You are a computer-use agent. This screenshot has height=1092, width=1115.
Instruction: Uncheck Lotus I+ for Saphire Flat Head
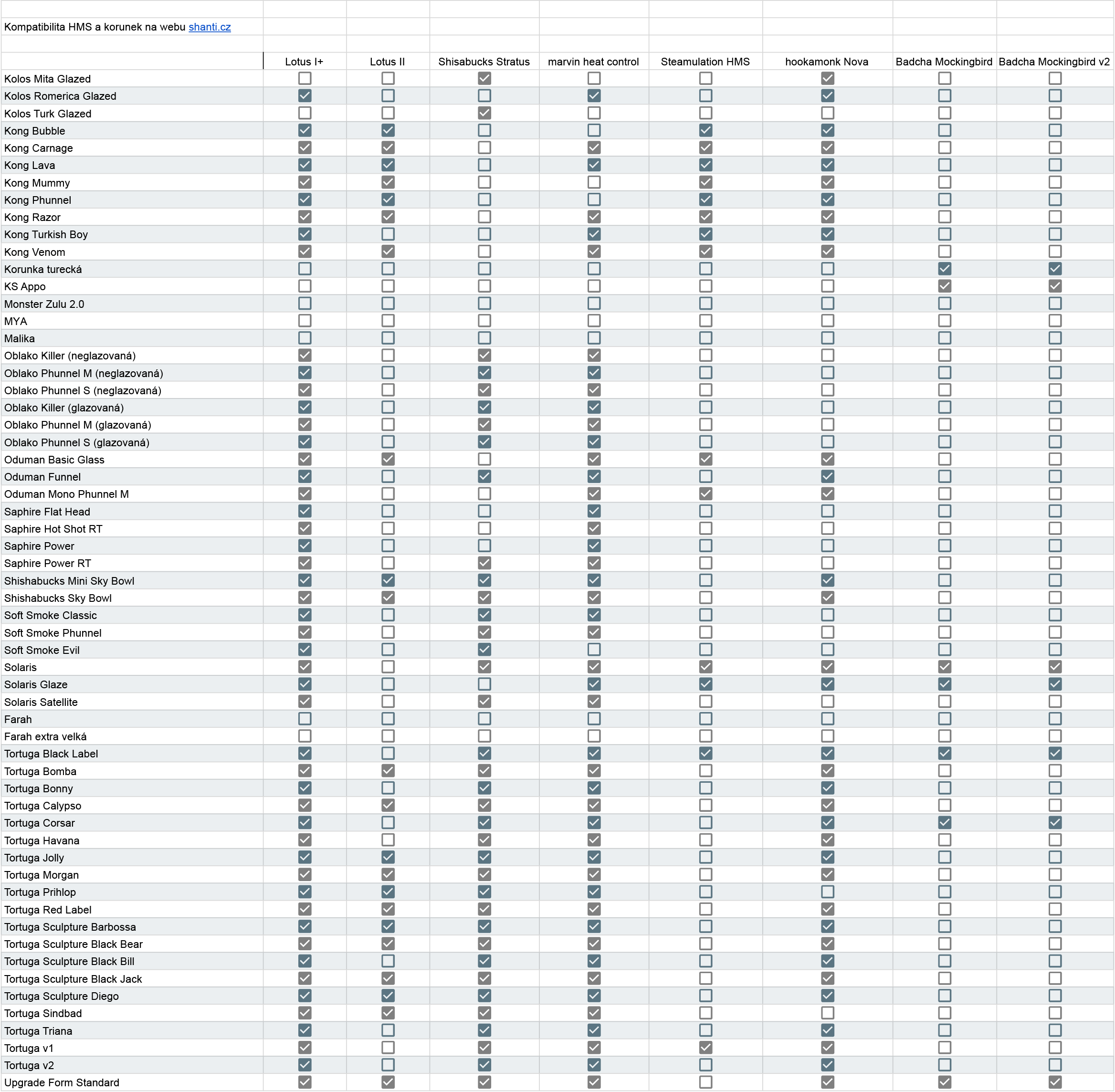(305, 511)
